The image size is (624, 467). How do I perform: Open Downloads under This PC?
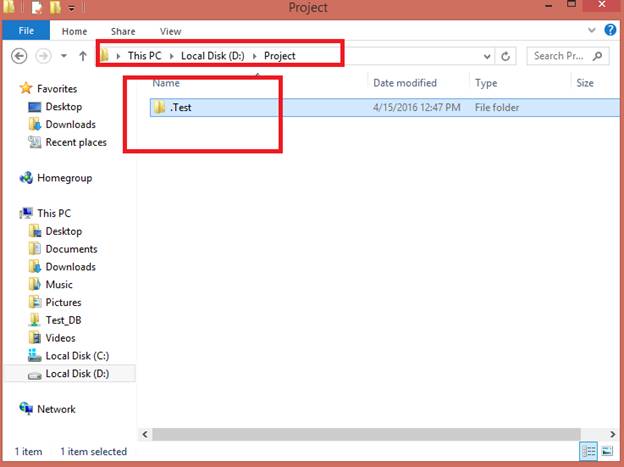click(x=70, y=267)
